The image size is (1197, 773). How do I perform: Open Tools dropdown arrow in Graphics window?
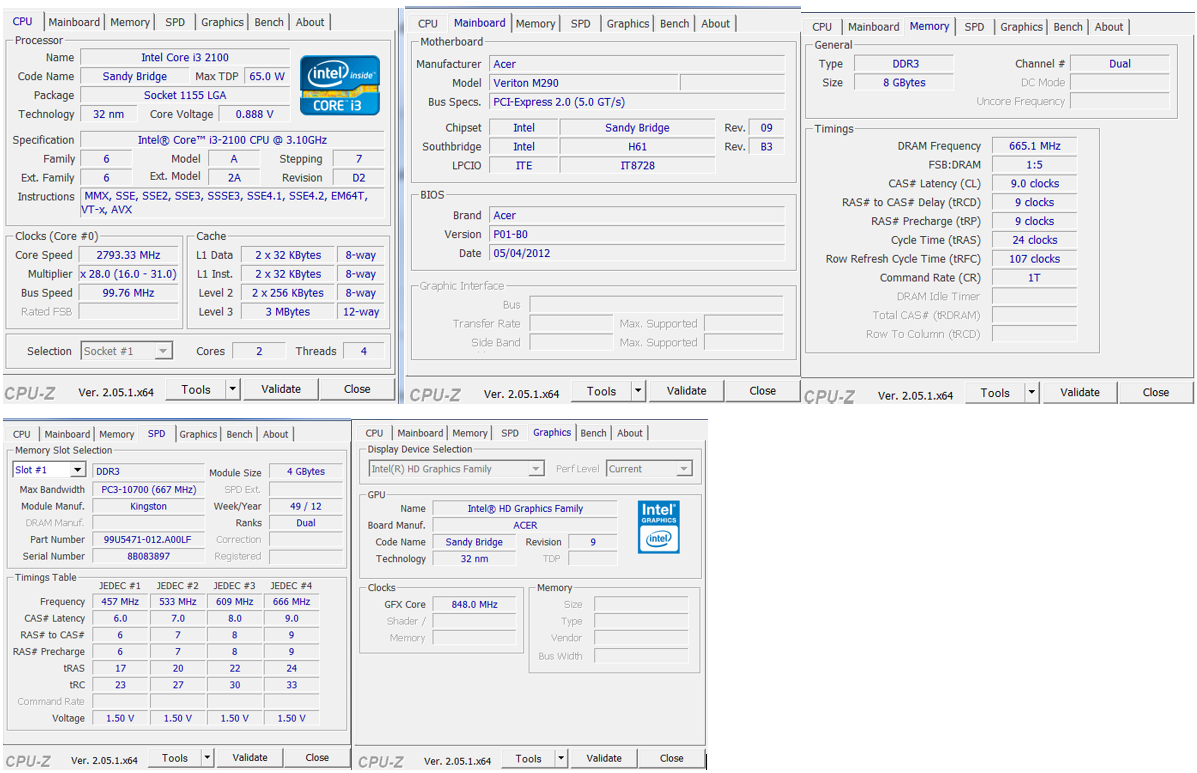(x=561, y=758)
